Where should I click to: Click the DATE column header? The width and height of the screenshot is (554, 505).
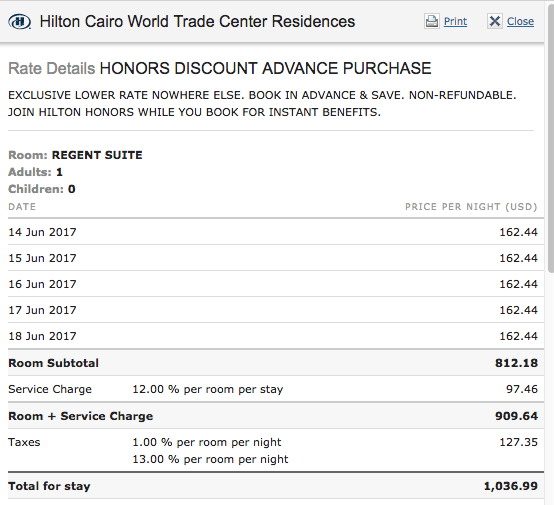point(22,207)
